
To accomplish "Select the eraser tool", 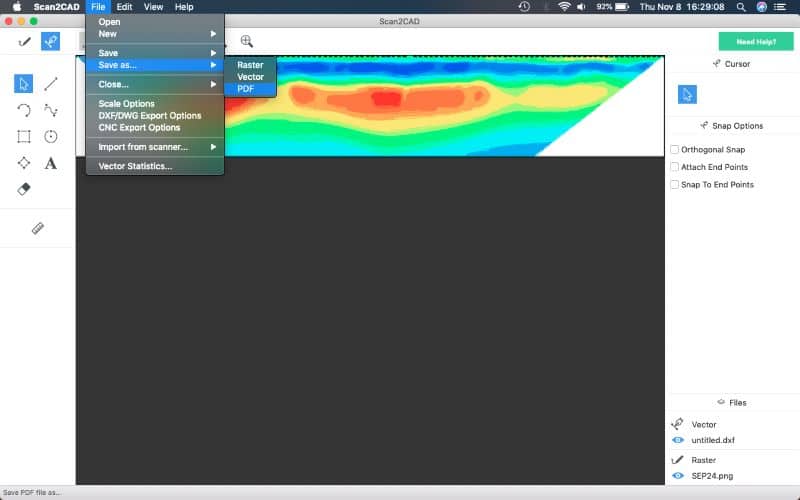I will click(x=24, y=189).
